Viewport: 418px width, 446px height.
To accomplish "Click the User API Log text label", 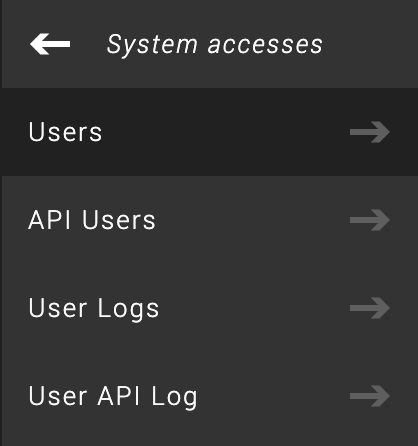I will tap(113, 397).
